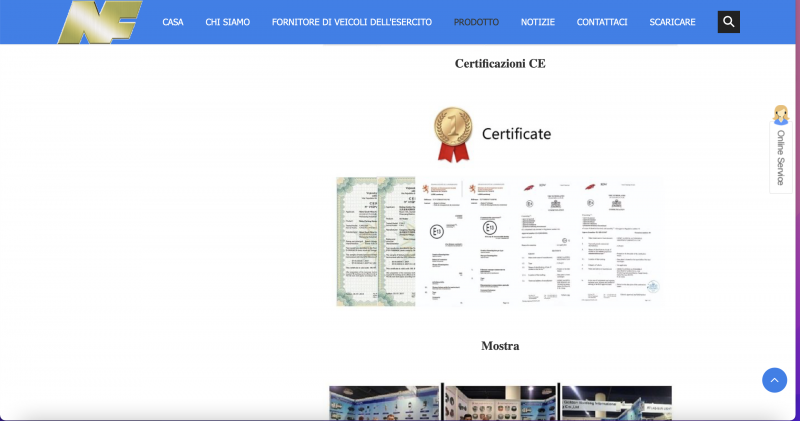Click the Online Service avatar icon
The width and height of the screenshot is (800, 421).
pyautogui.click(x=780, y=115)
